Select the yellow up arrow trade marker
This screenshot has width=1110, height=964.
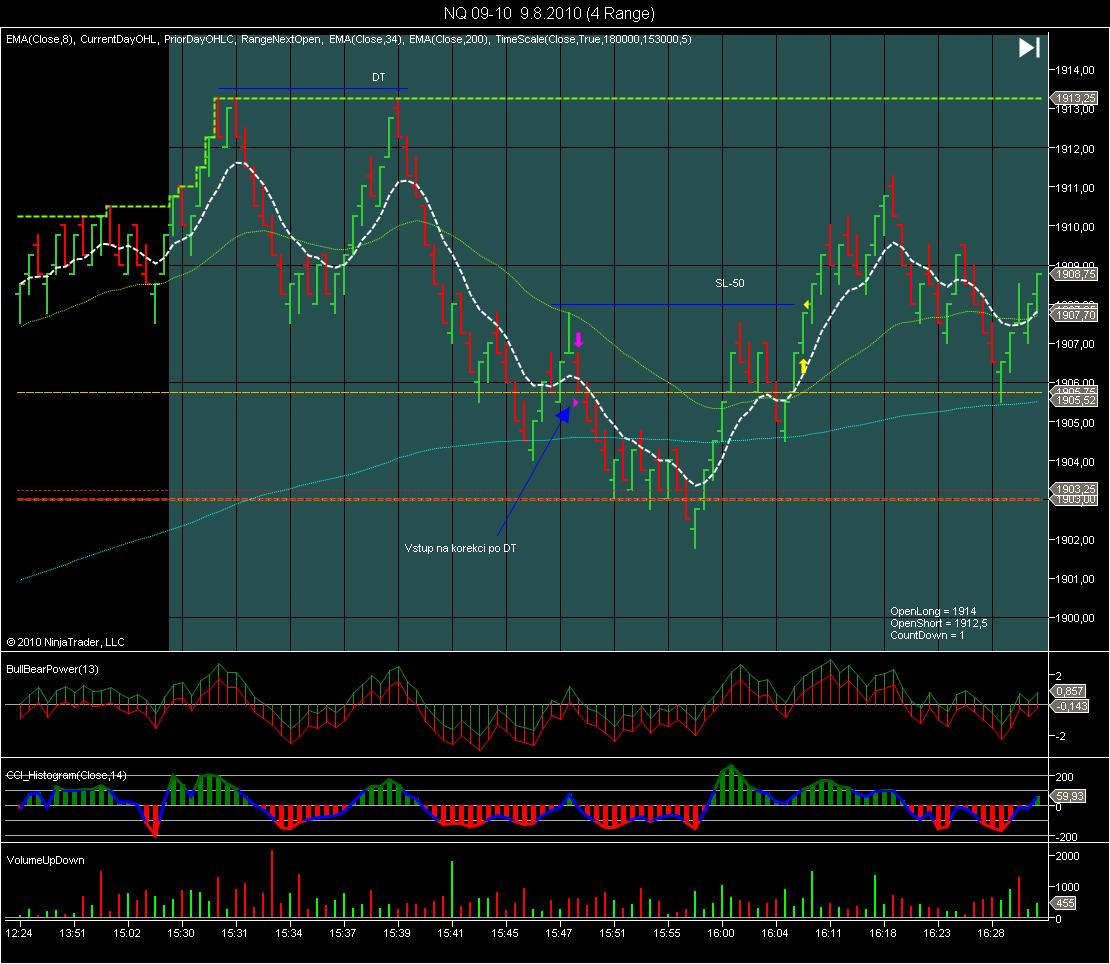(803, 366)
